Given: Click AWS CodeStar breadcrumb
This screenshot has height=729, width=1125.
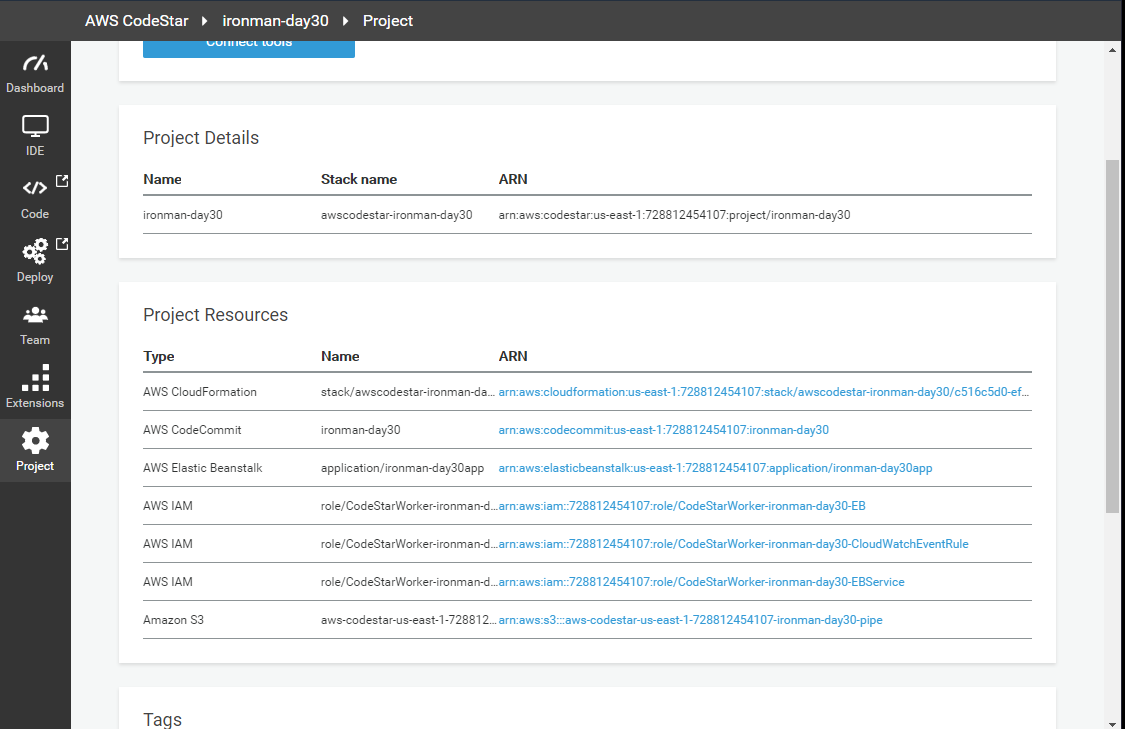Looking at the screenshot, I should point(136,20).
